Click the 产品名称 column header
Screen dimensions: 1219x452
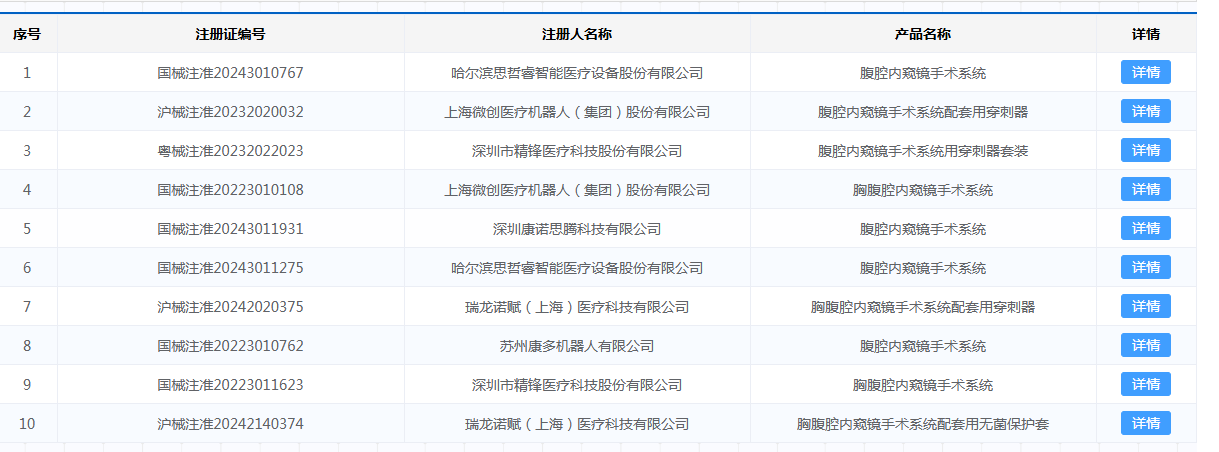[923, 34]
